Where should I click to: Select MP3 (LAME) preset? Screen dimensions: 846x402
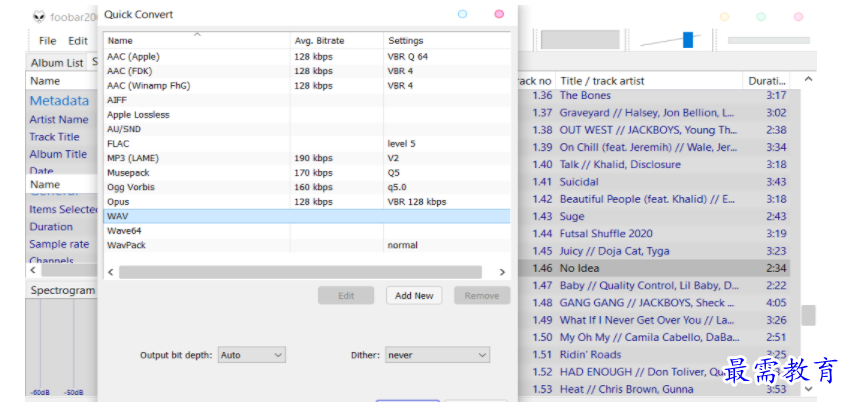(x=307, y=159)
